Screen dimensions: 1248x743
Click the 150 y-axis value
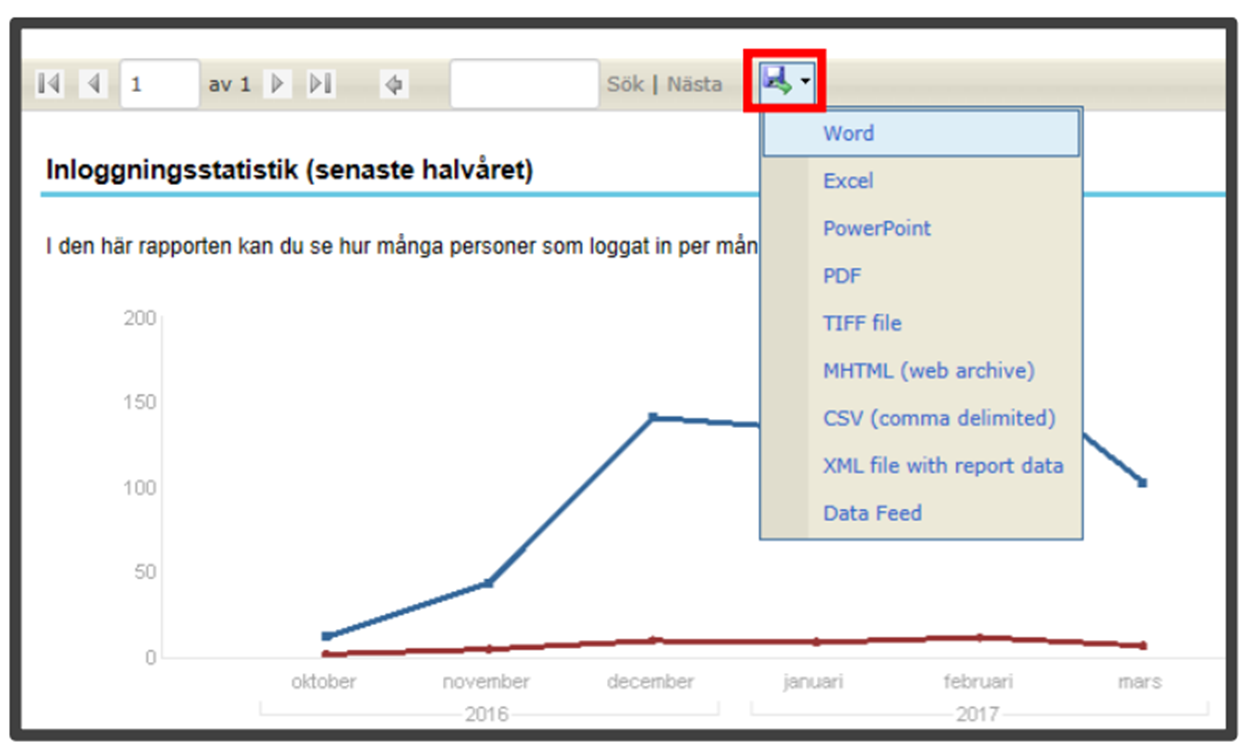140,403
